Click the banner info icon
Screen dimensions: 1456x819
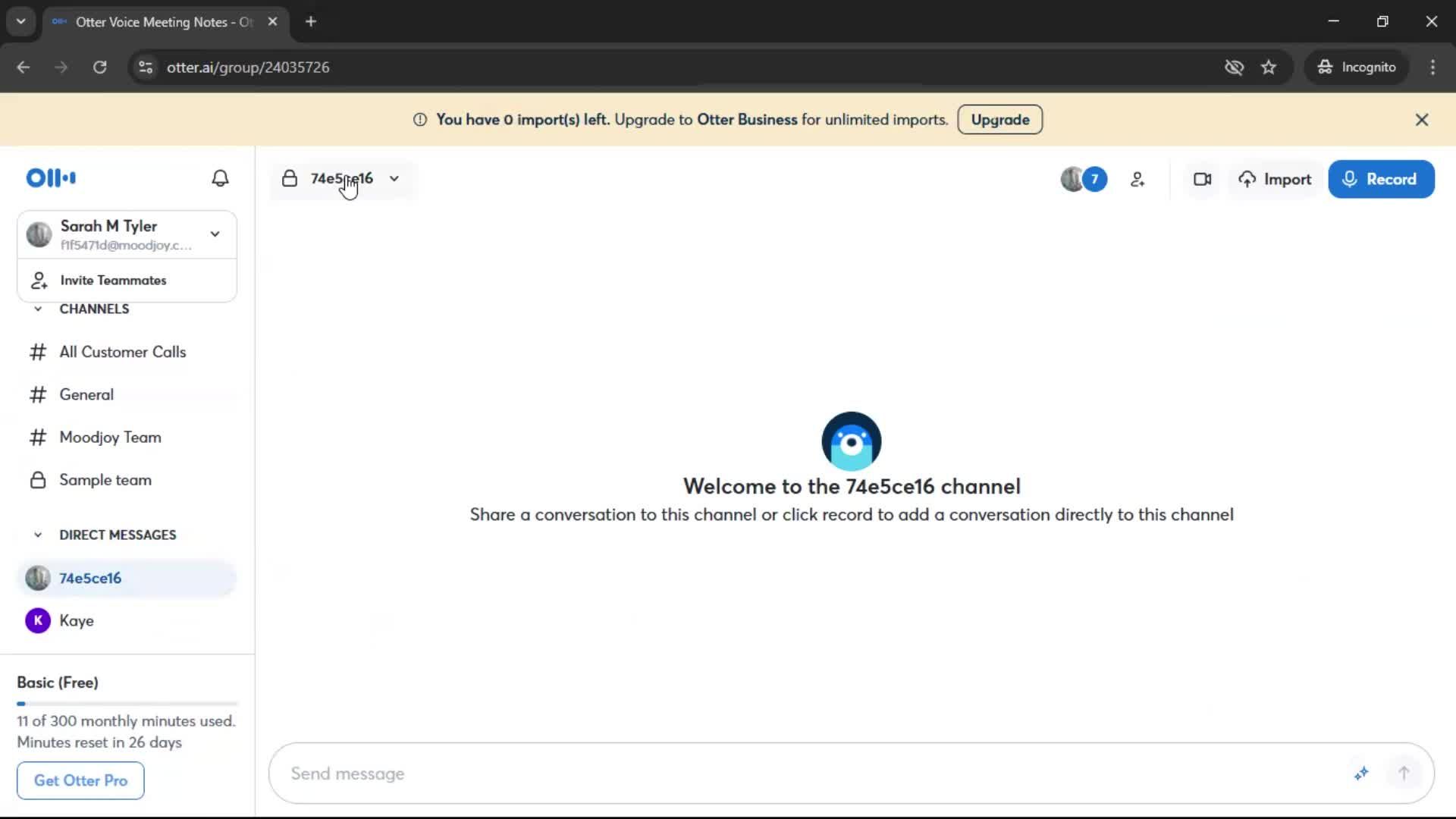pos(420,120)
